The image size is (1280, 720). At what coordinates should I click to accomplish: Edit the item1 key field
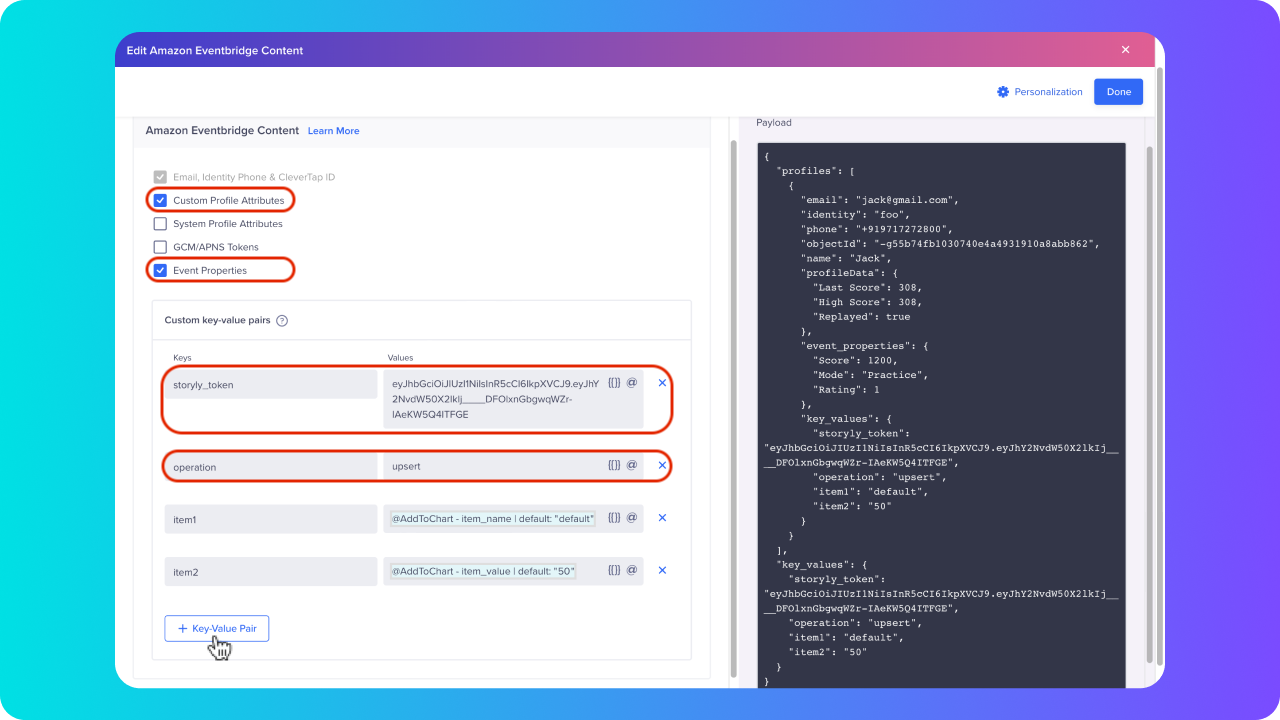(x=271, y=519)
